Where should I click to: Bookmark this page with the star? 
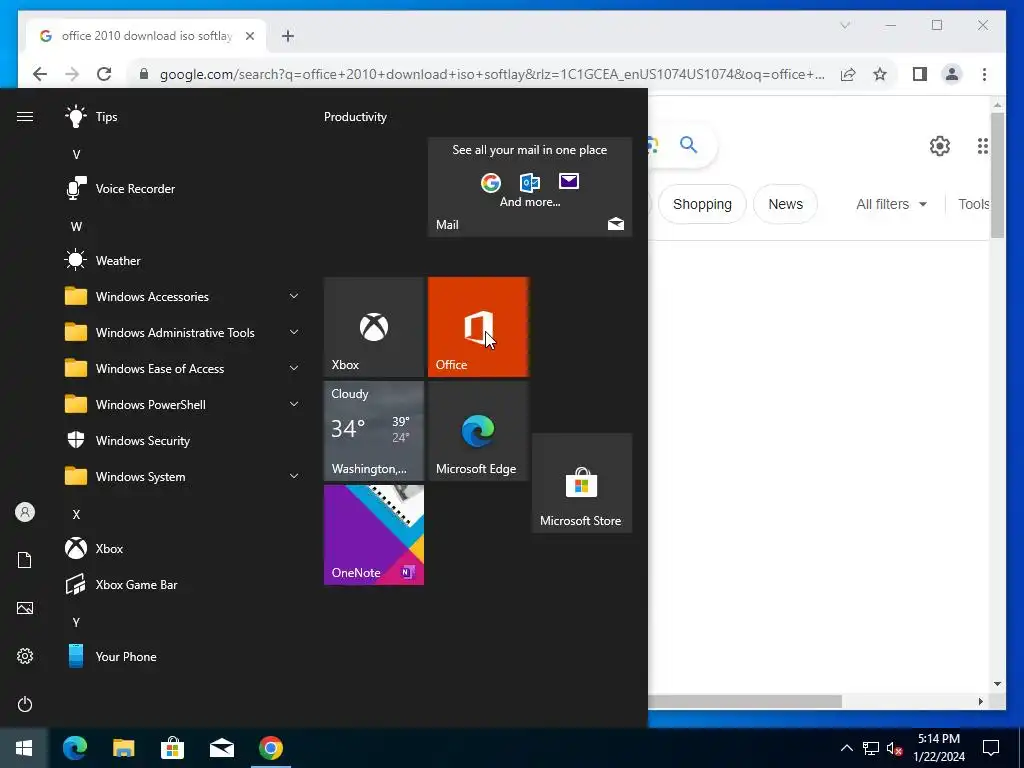click(880, 74)
